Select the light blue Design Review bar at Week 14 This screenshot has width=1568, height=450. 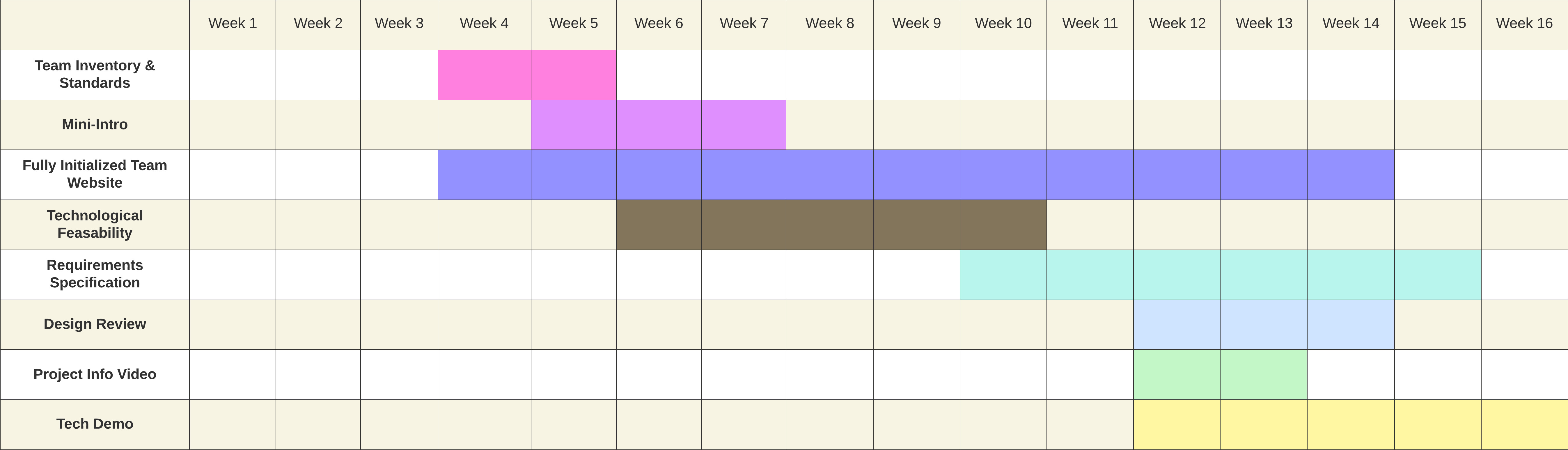(1351, 325)
